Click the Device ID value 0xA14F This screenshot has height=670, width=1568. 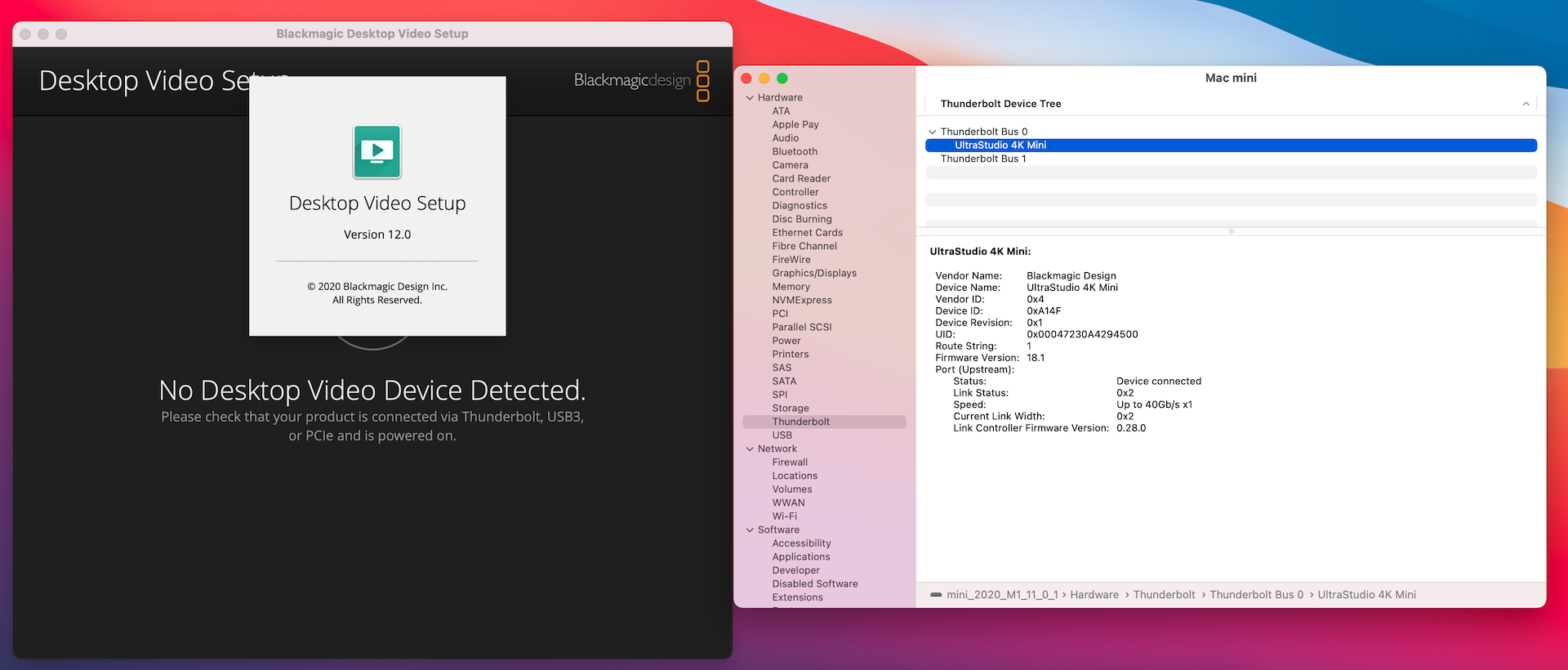[x=1044, y=311]
